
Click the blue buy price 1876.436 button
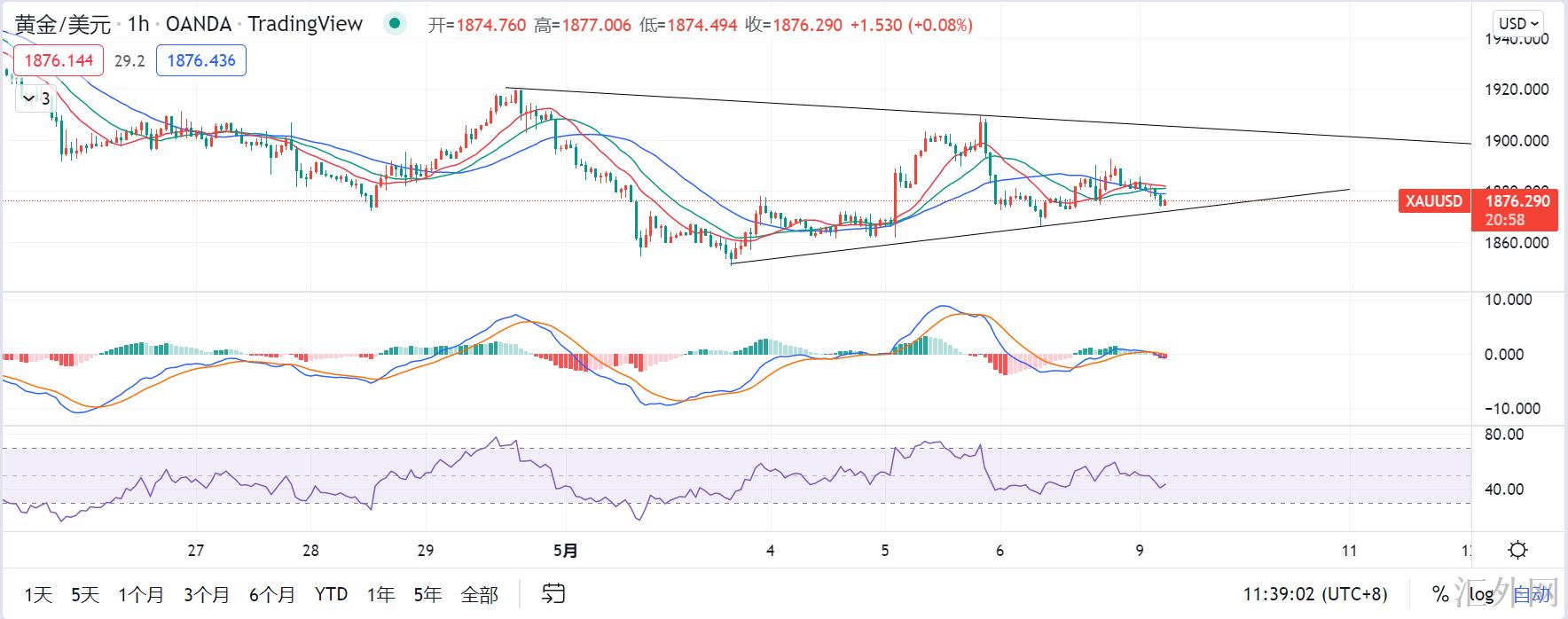pyautogui.click(x=201, y=60)
